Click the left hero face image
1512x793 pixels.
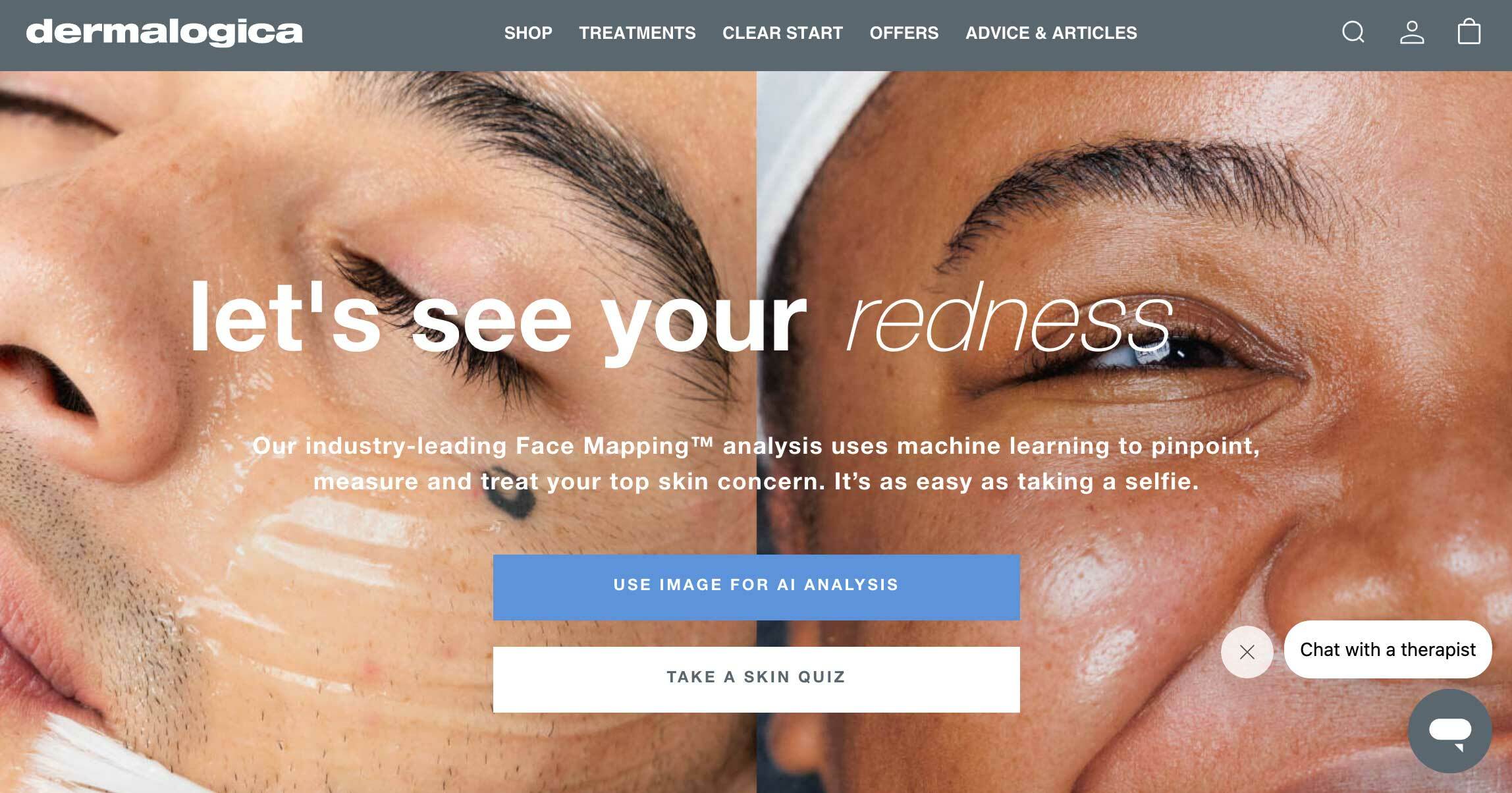pyautogui.click(x=378, y=432)
